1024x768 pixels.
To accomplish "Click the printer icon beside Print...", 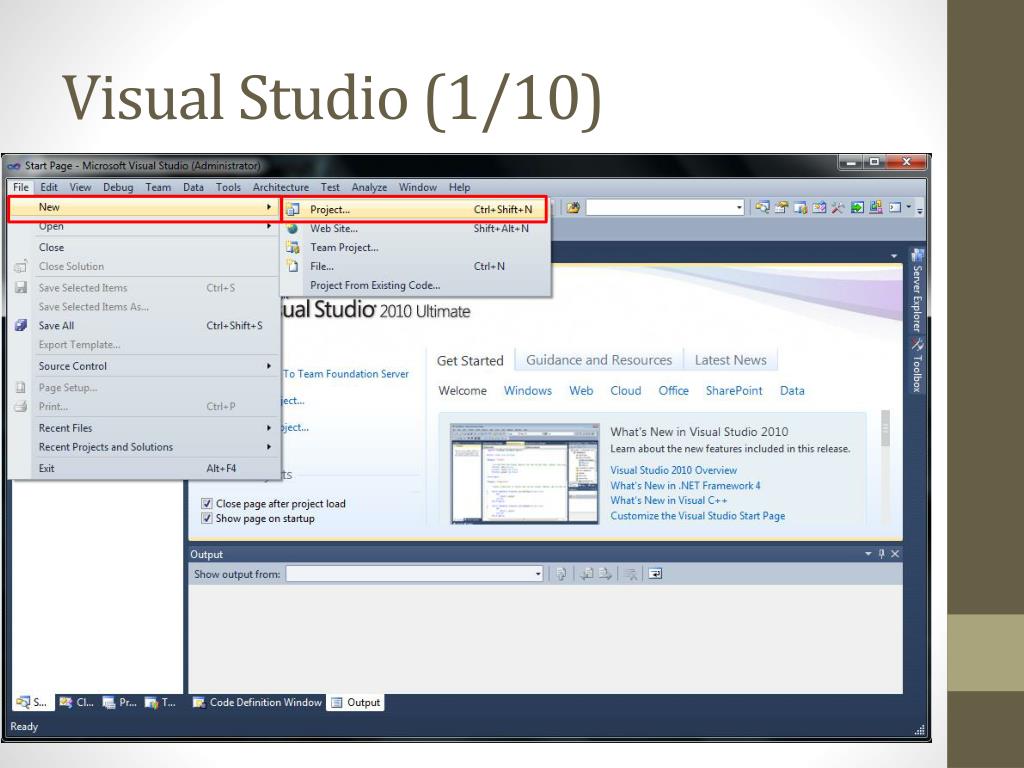I will [21, 406].
